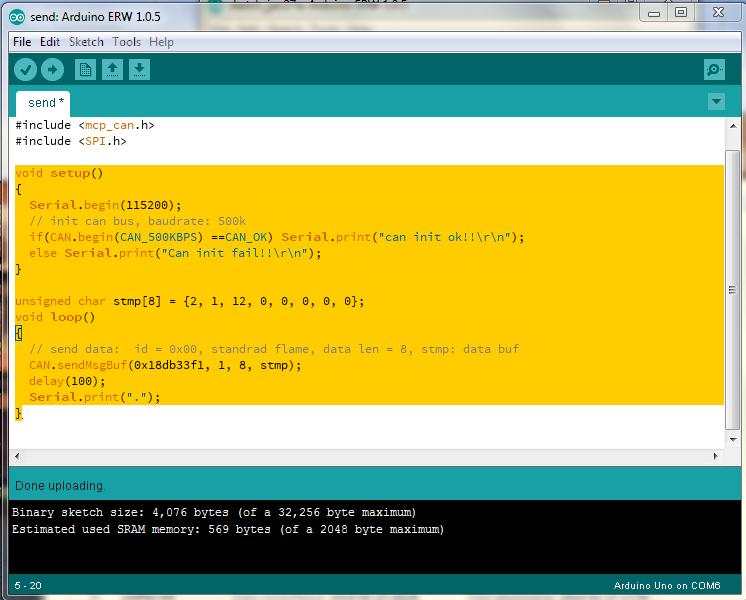The width and height of the screenshot is (746, 600).
Task: Click the '#include <mcp_can.h>' line
Action: [x=85, y=125]
